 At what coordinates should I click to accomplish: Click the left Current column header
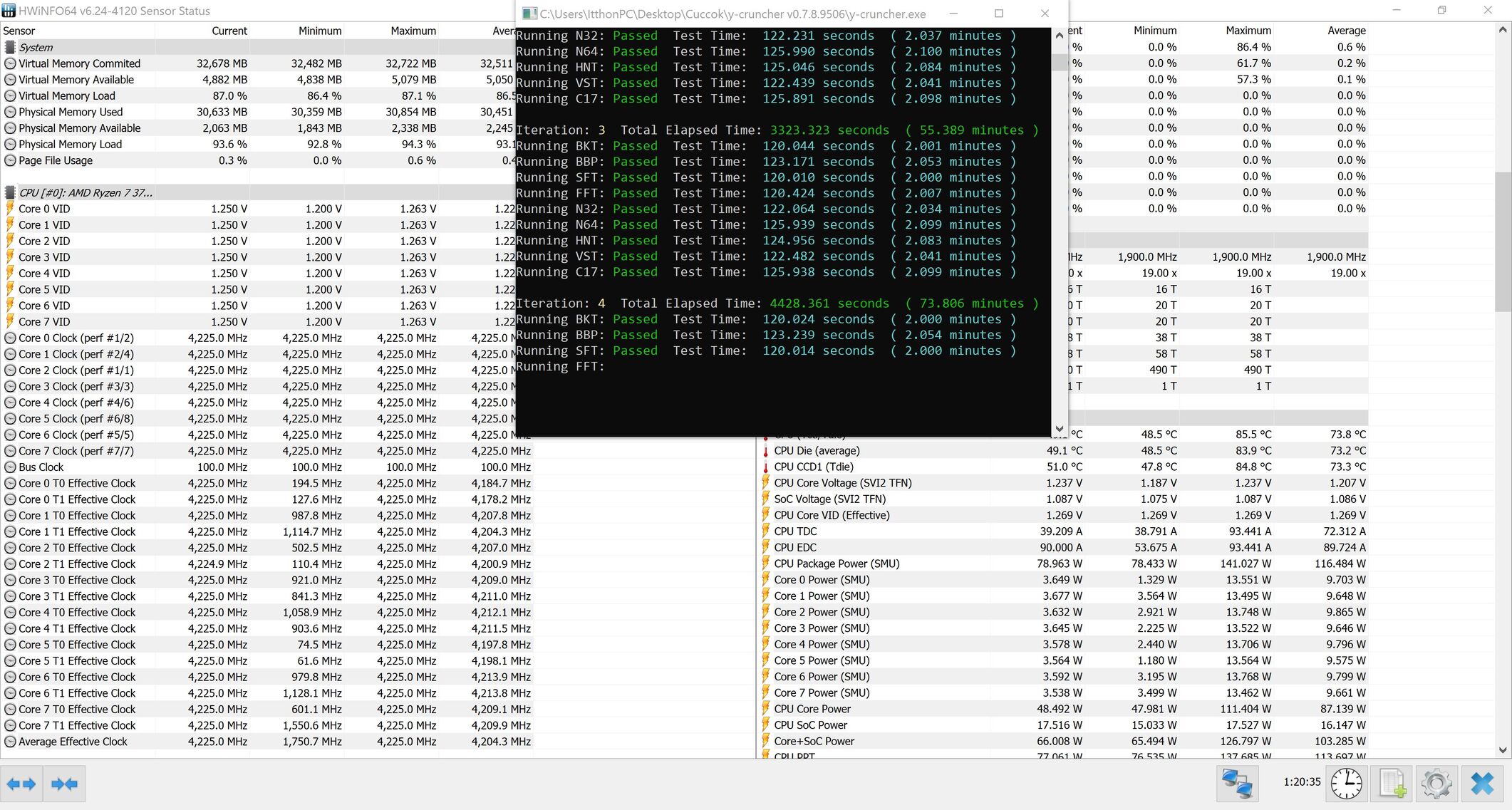tap(202, 31)
